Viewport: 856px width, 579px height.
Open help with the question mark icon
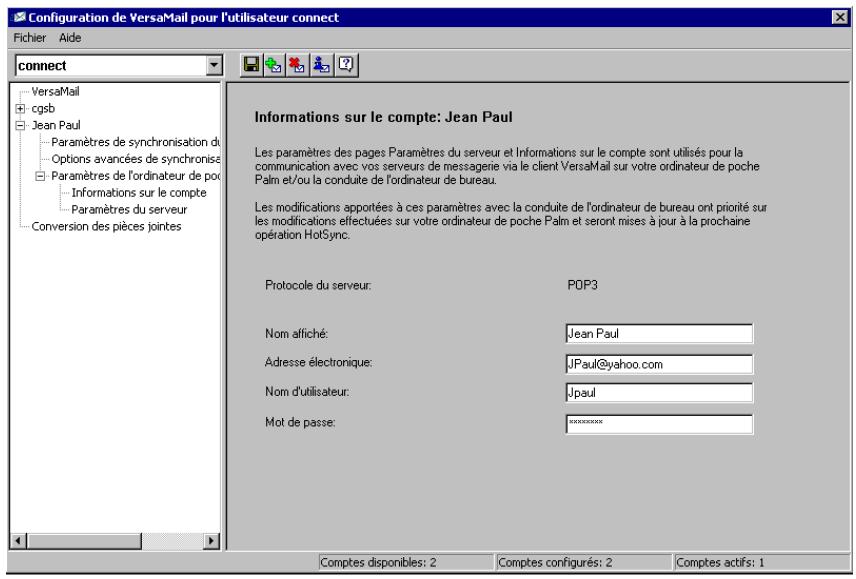(x=346, y=65)
